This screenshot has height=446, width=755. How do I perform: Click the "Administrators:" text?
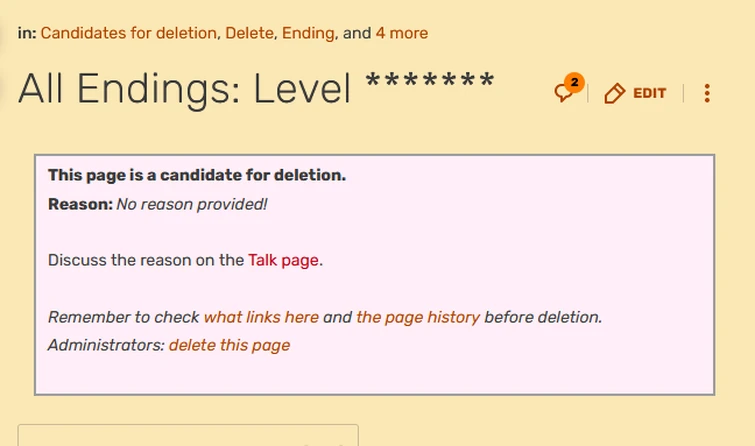106,345
